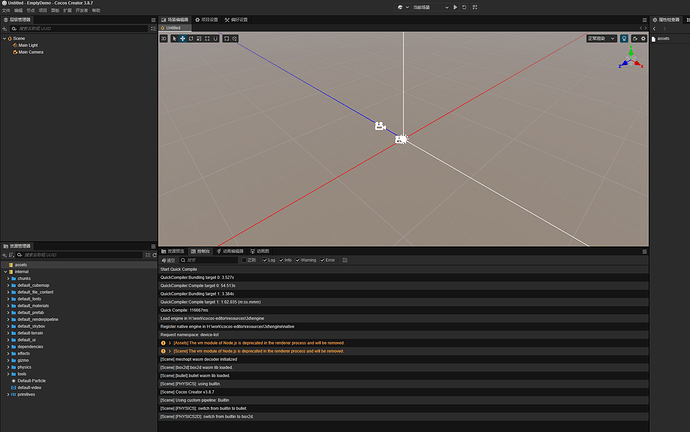Click the refresh preview icon beside Play
Viewport: 690px width, 432px height.
(464, 7)
